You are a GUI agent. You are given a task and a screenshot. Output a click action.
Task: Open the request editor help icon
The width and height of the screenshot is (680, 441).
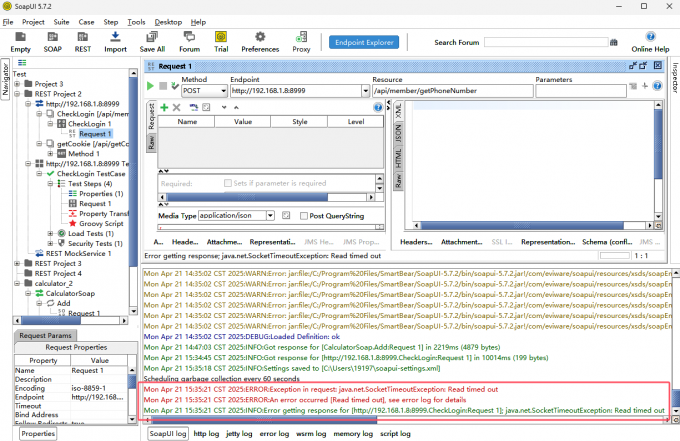click(378, 107)
